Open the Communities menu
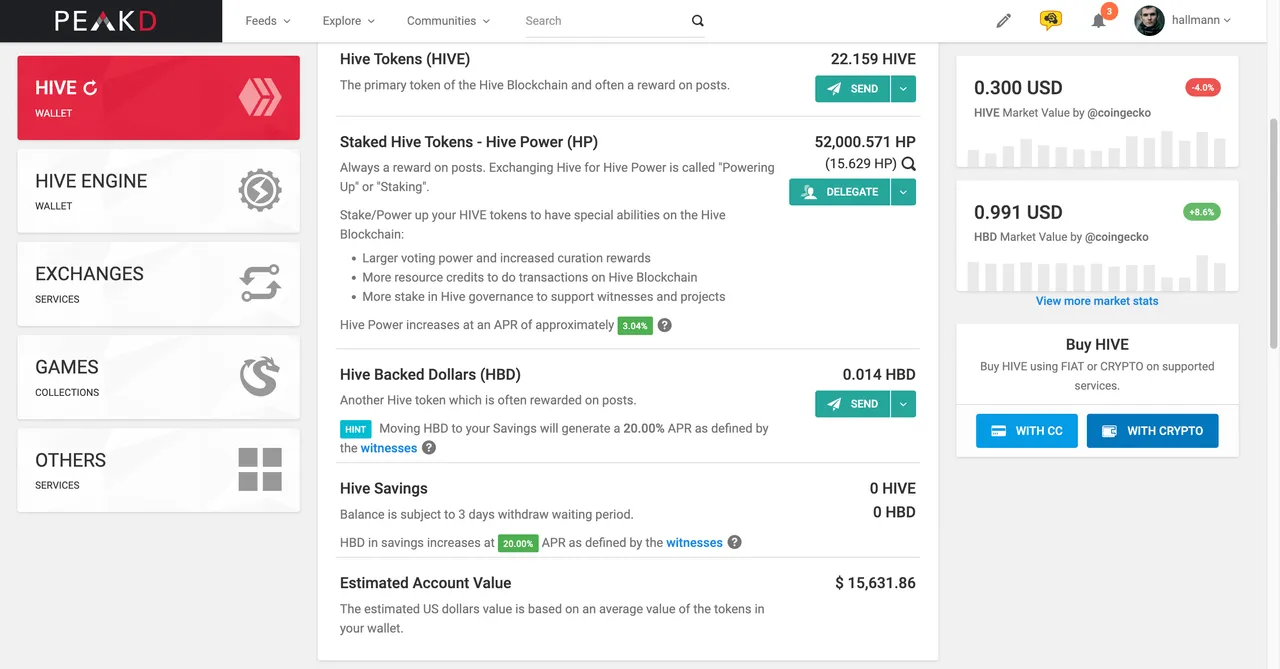This screenshot has width=1280, height=669. coord(448,21)
